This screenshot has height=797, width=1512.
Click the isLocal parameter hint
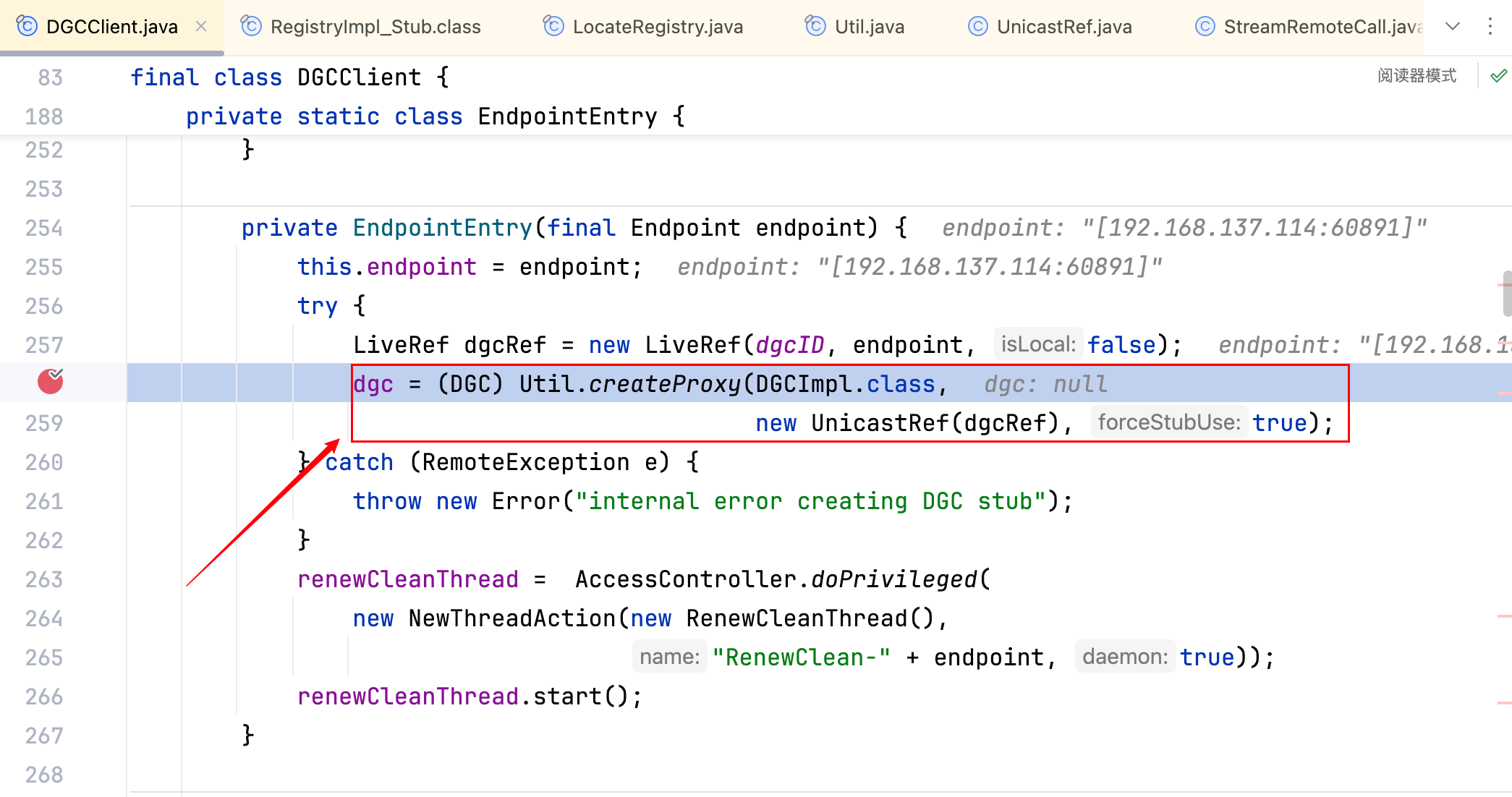(x=1038, y=344)
